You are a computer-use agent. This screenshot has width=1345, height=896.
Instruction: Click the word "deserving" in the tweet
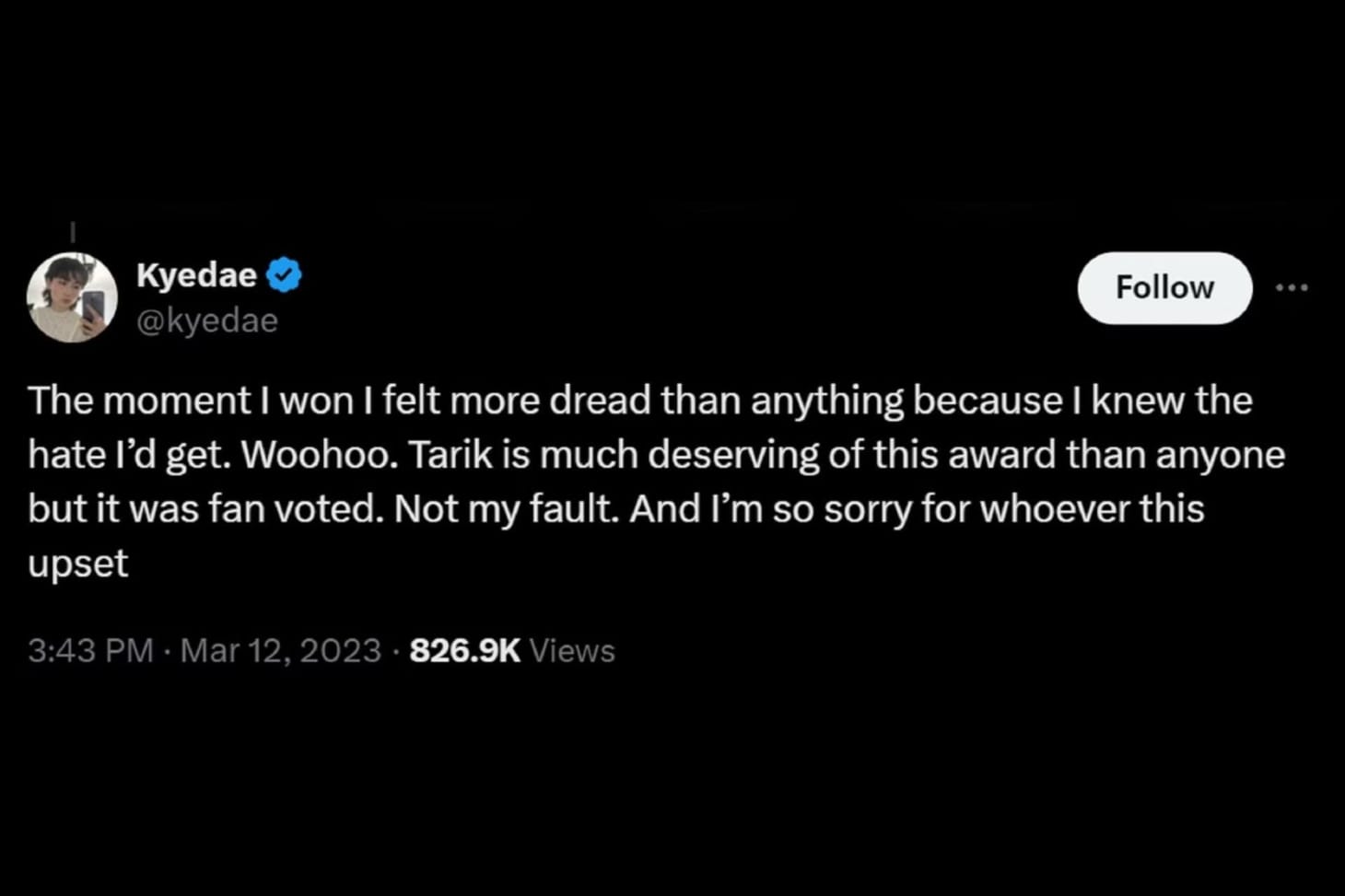(732, 455)
